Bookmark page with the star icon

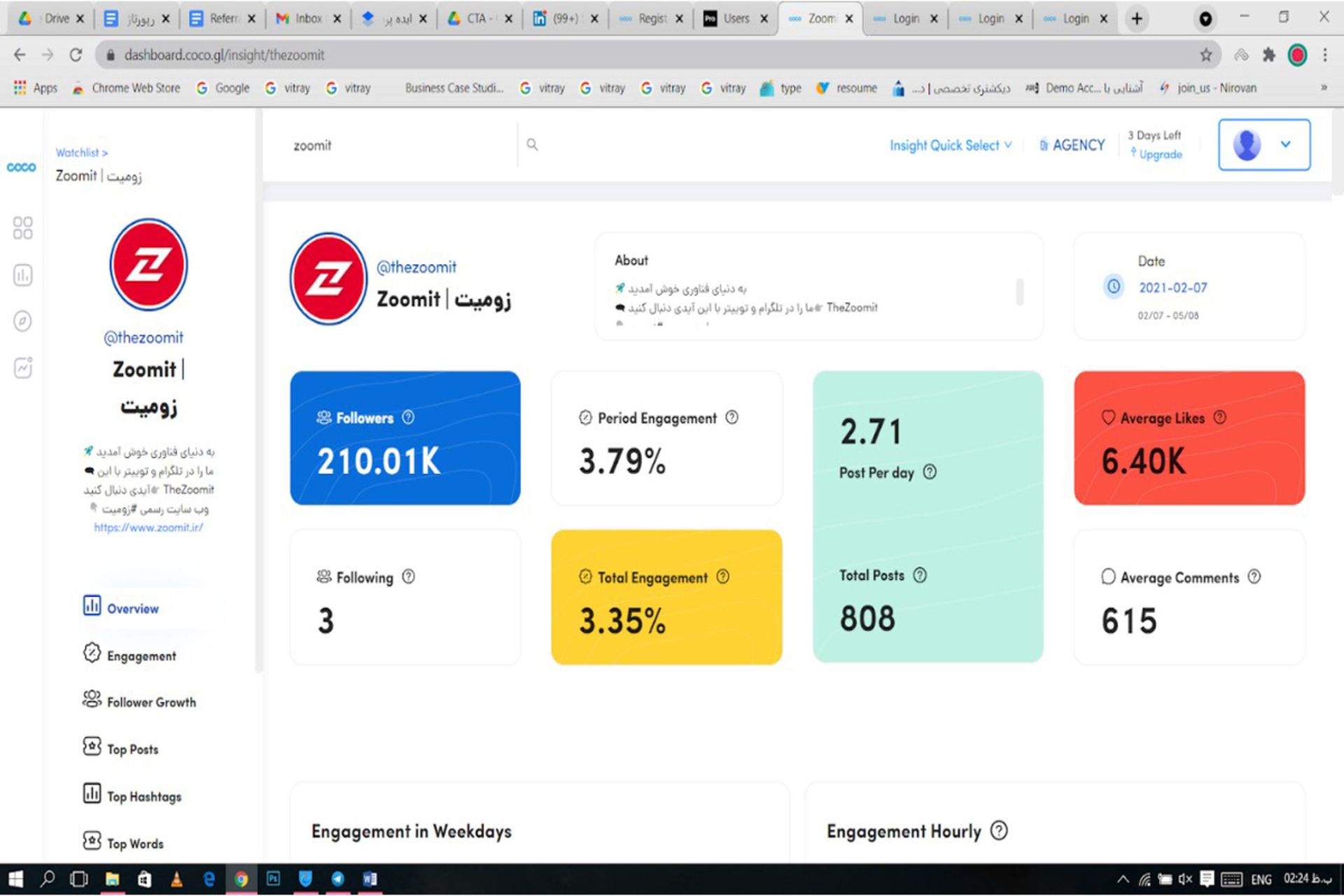click(1205, 55)
